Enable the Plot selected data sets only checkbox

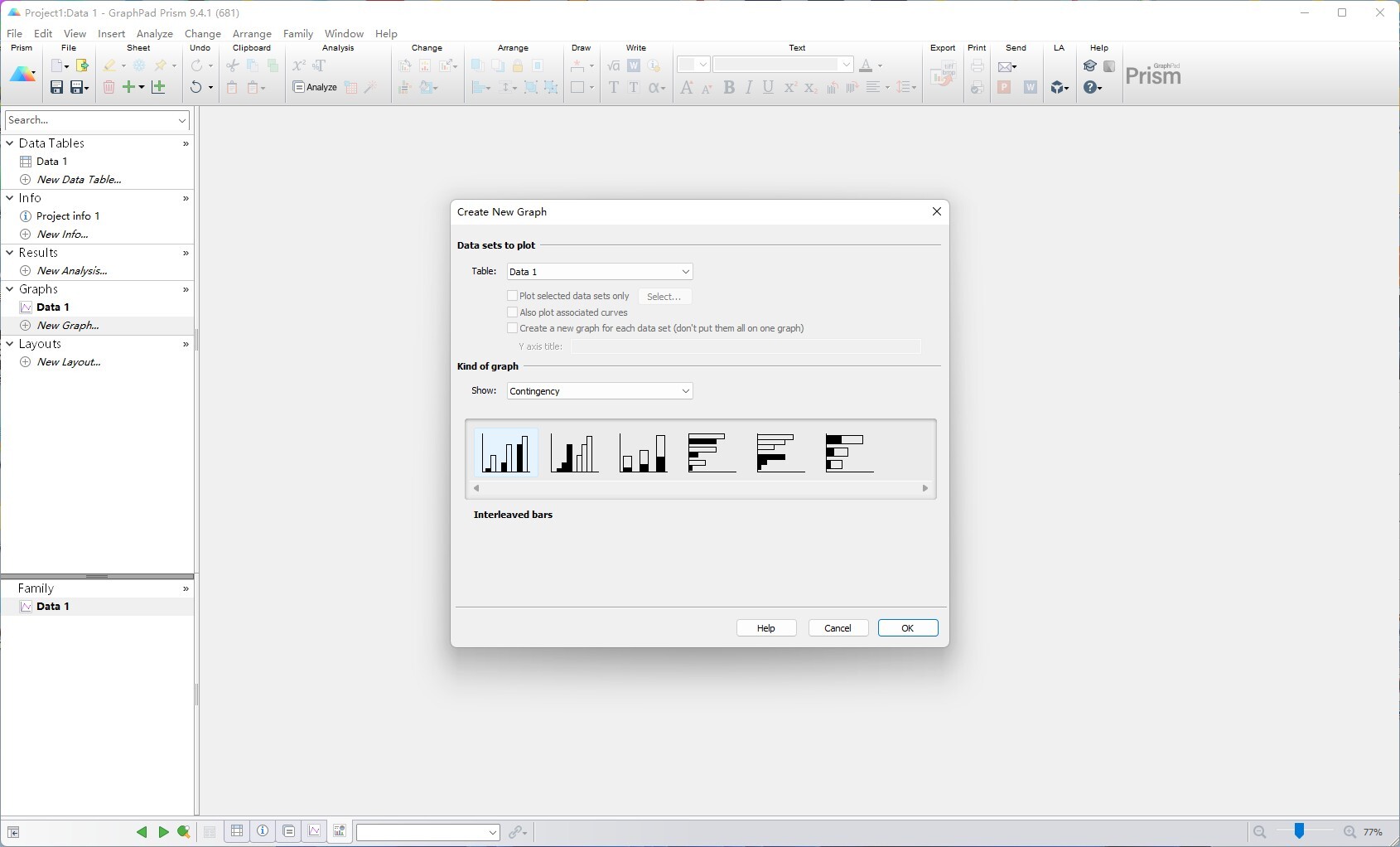(x=512, y=296)
